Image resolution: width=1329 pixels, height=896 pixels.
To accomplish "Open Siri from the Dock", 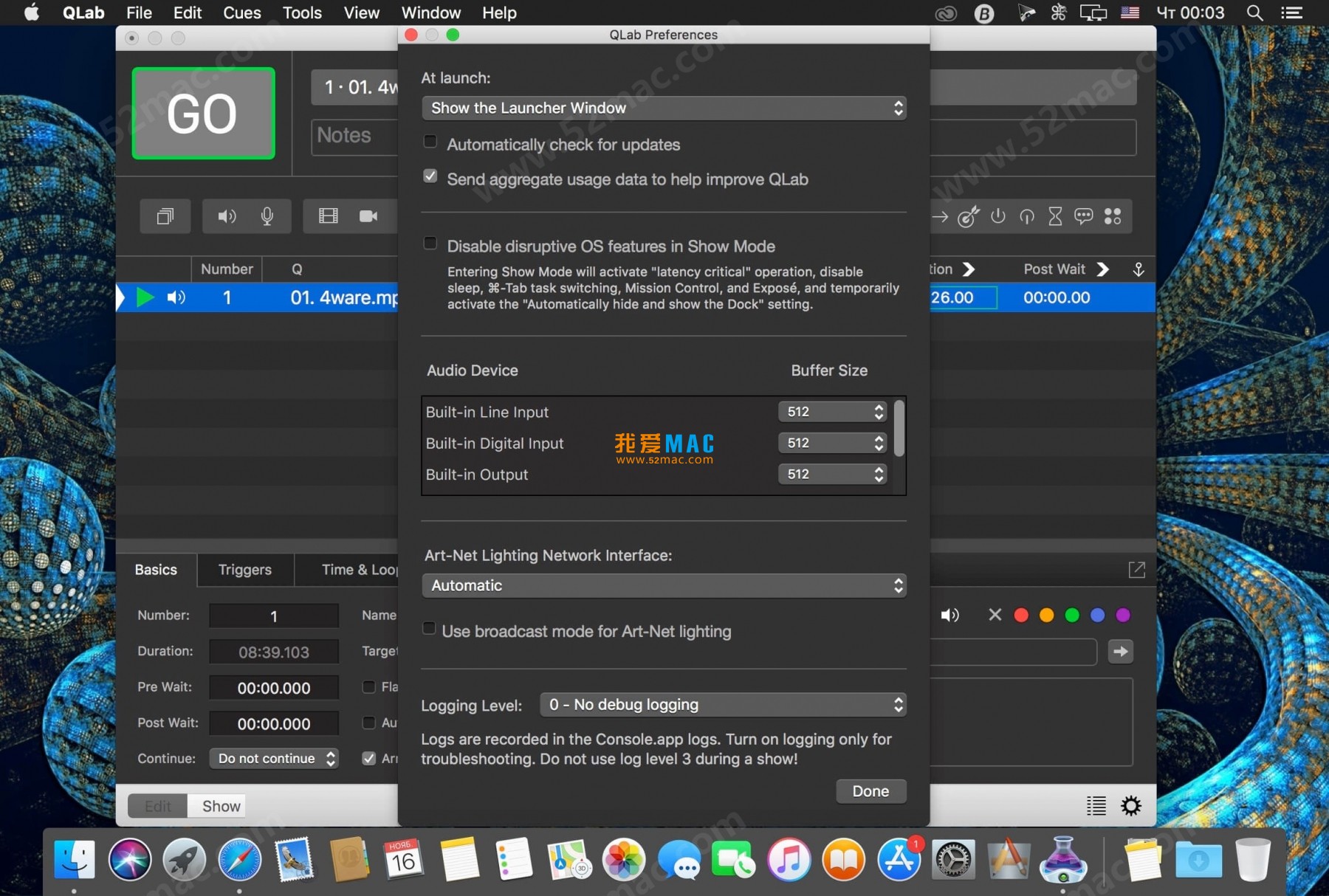I will click(130, 860).
